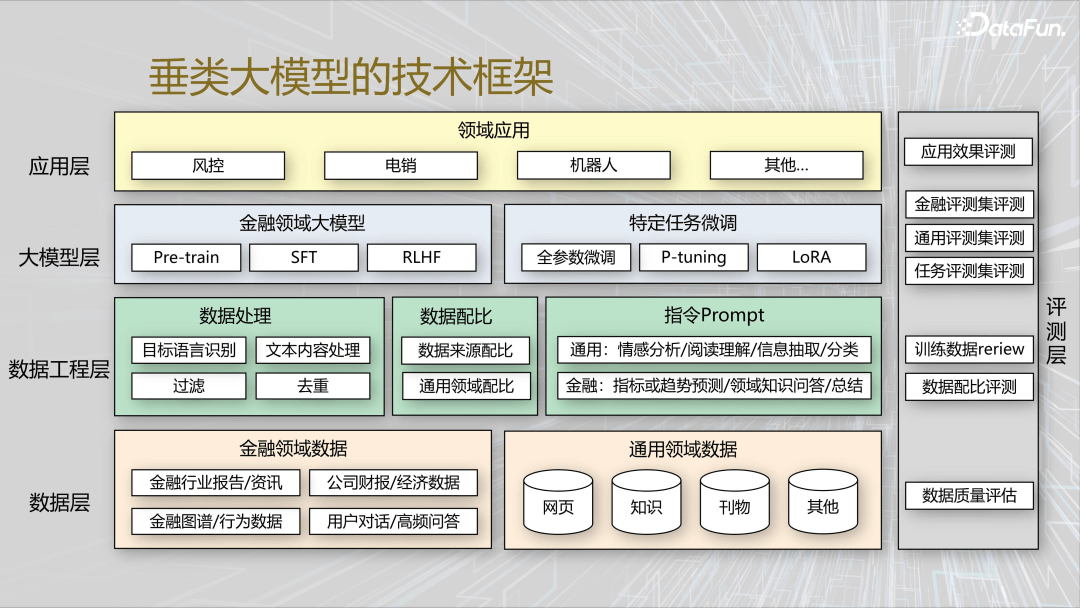
Task: Click the 数据配比 heading
Action: (x=456, y=317)
